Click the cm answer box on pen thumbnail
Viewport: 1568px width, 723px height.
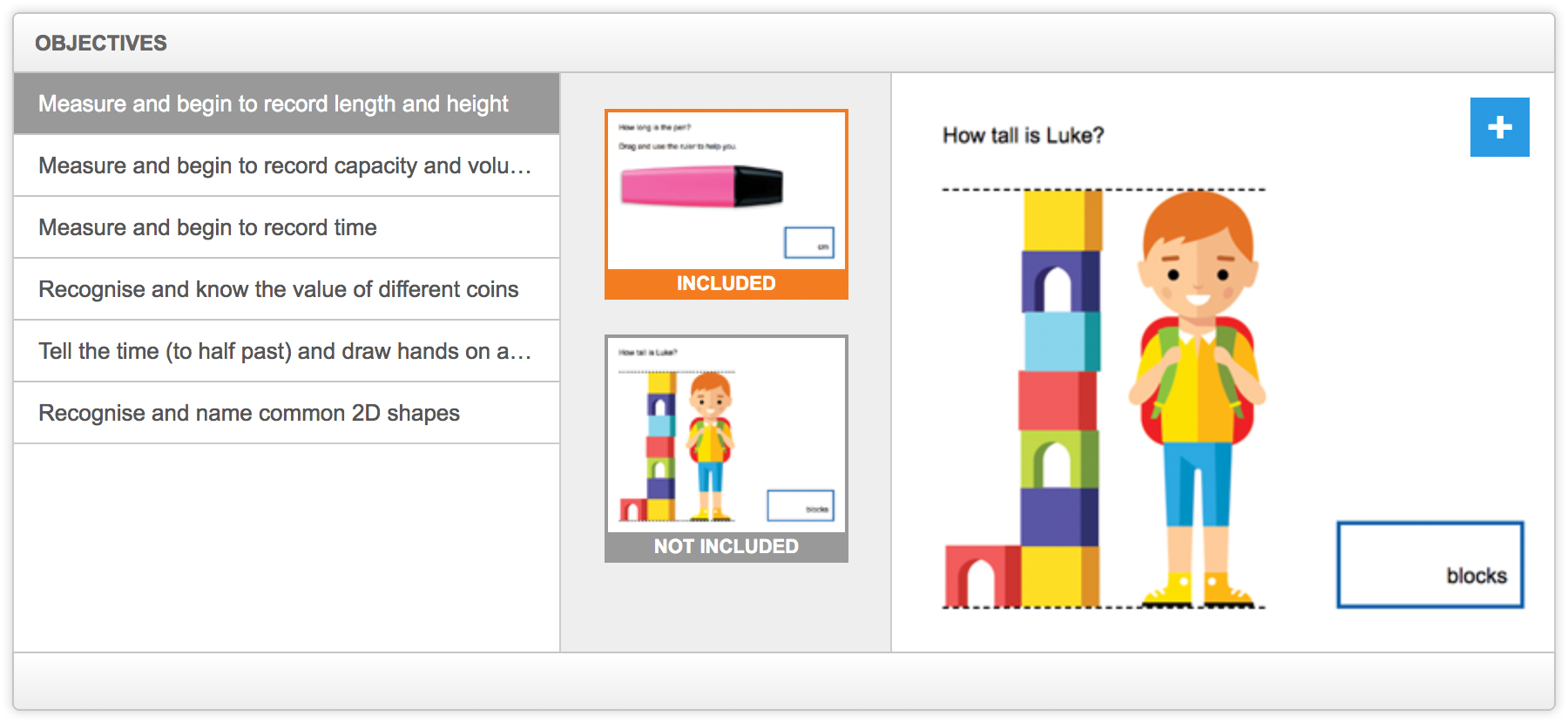pyautogui.click(x=809, y=243)
